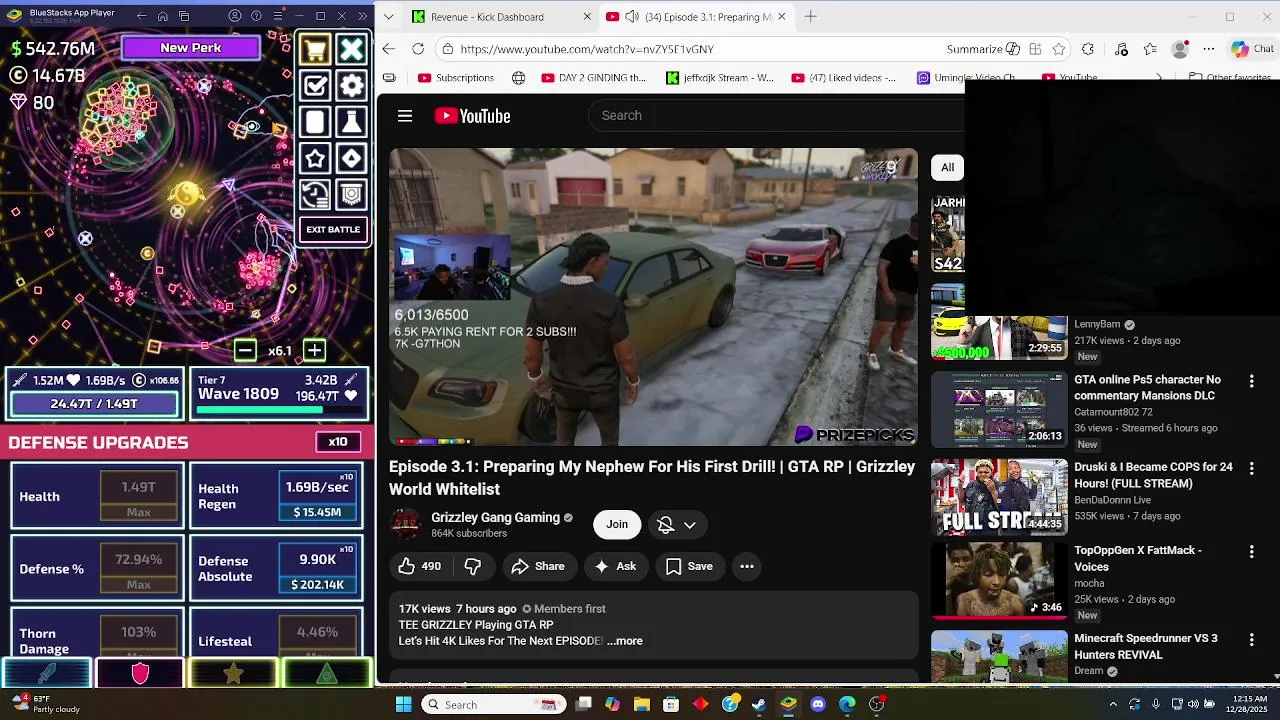Open Copilot Chat button
This screenshot has width=1280, height=720.
point(1252,49)
